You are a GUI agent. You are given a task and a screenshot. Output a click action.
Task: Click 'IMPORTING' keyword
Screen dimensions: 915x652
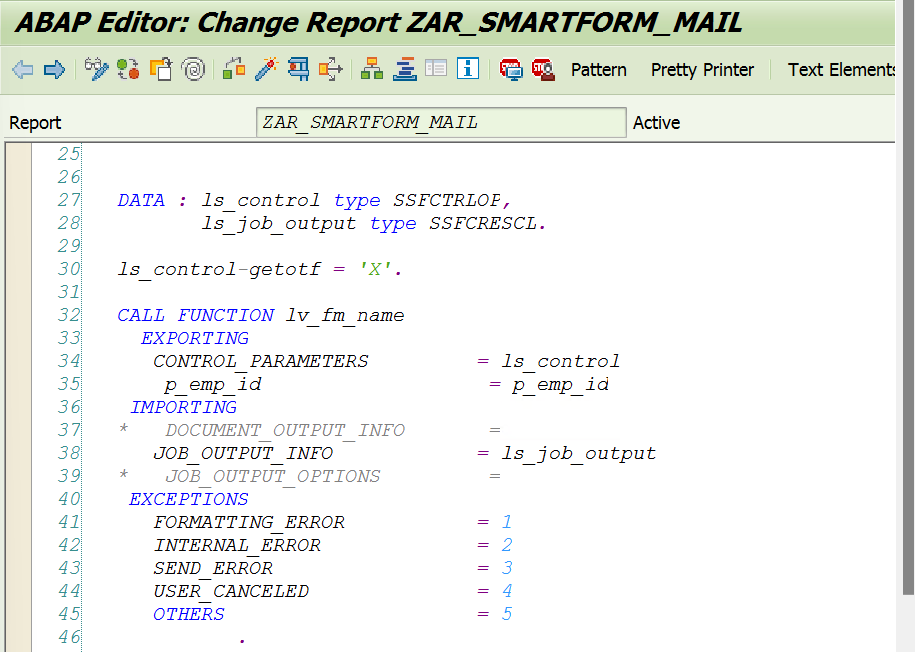pyautogui.click(x=183, y=407)
